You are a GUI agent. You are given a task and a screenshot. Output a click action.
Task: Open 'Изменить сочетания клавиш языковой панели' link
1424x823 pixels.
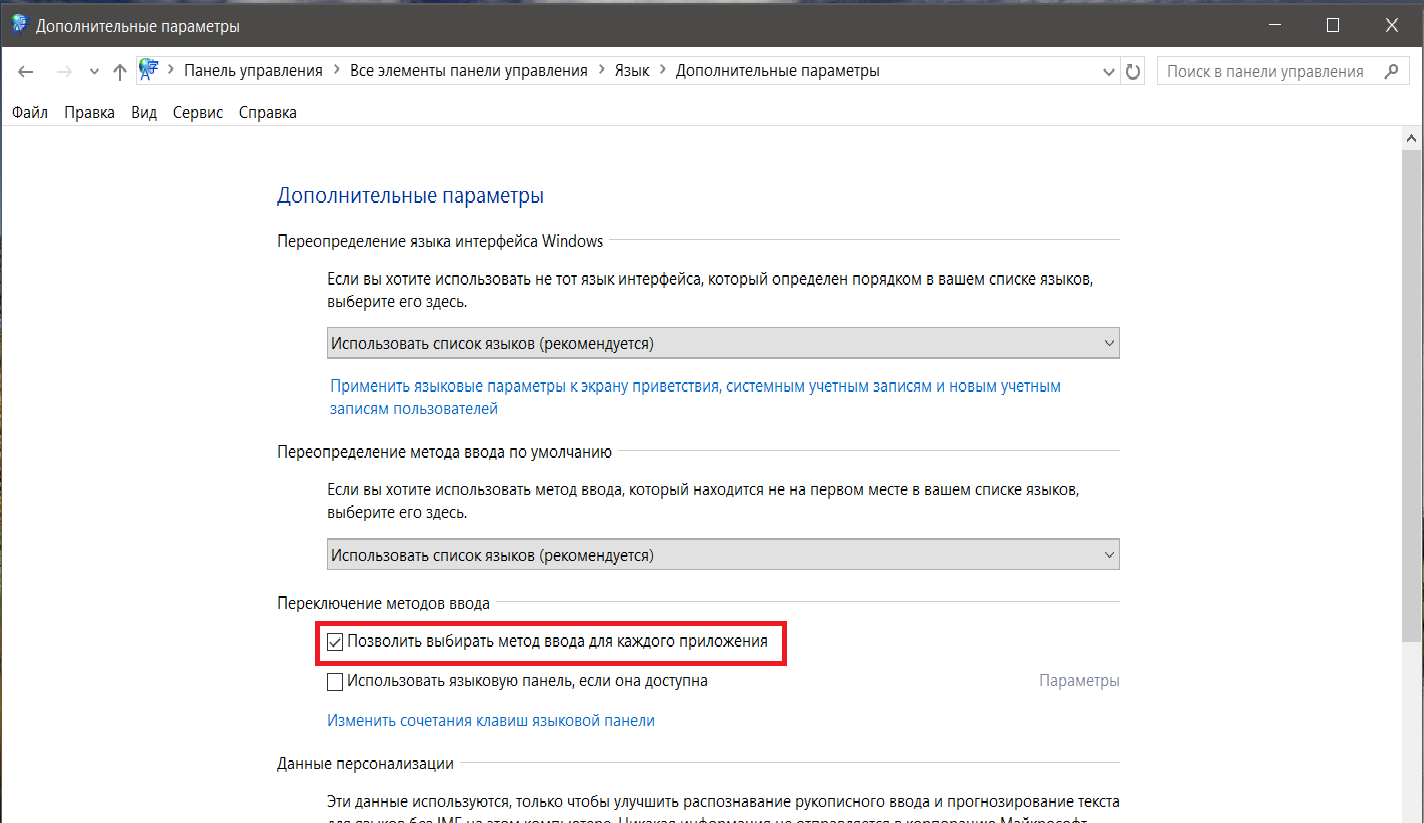tap(491, 720)
